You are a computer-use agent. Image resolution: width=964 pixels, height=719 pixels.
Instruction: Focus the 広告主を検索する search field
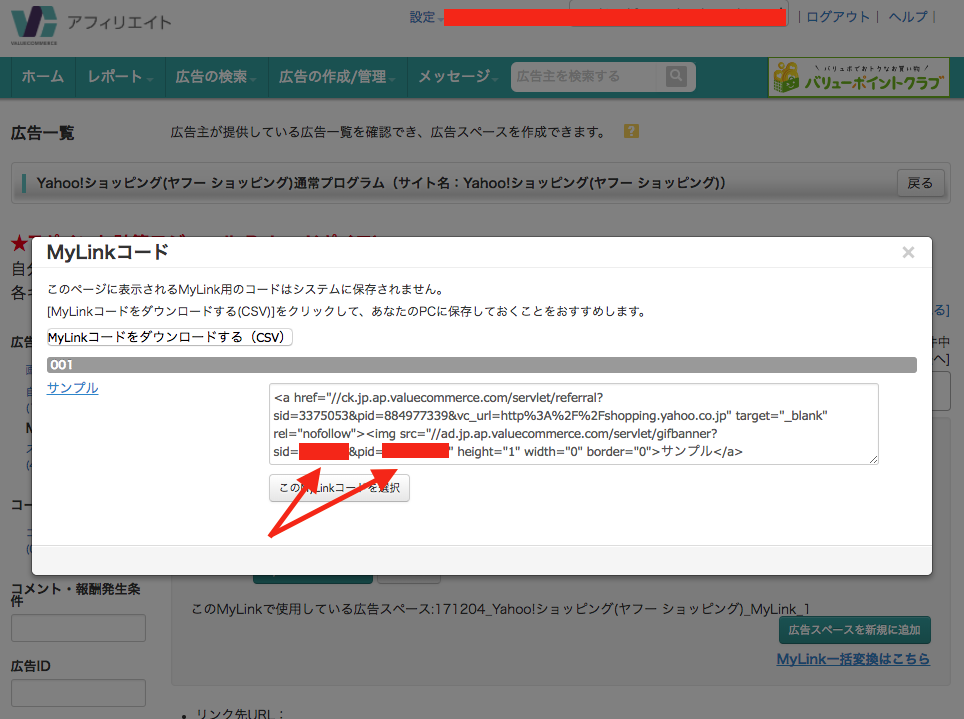click(x=587, y=76)
